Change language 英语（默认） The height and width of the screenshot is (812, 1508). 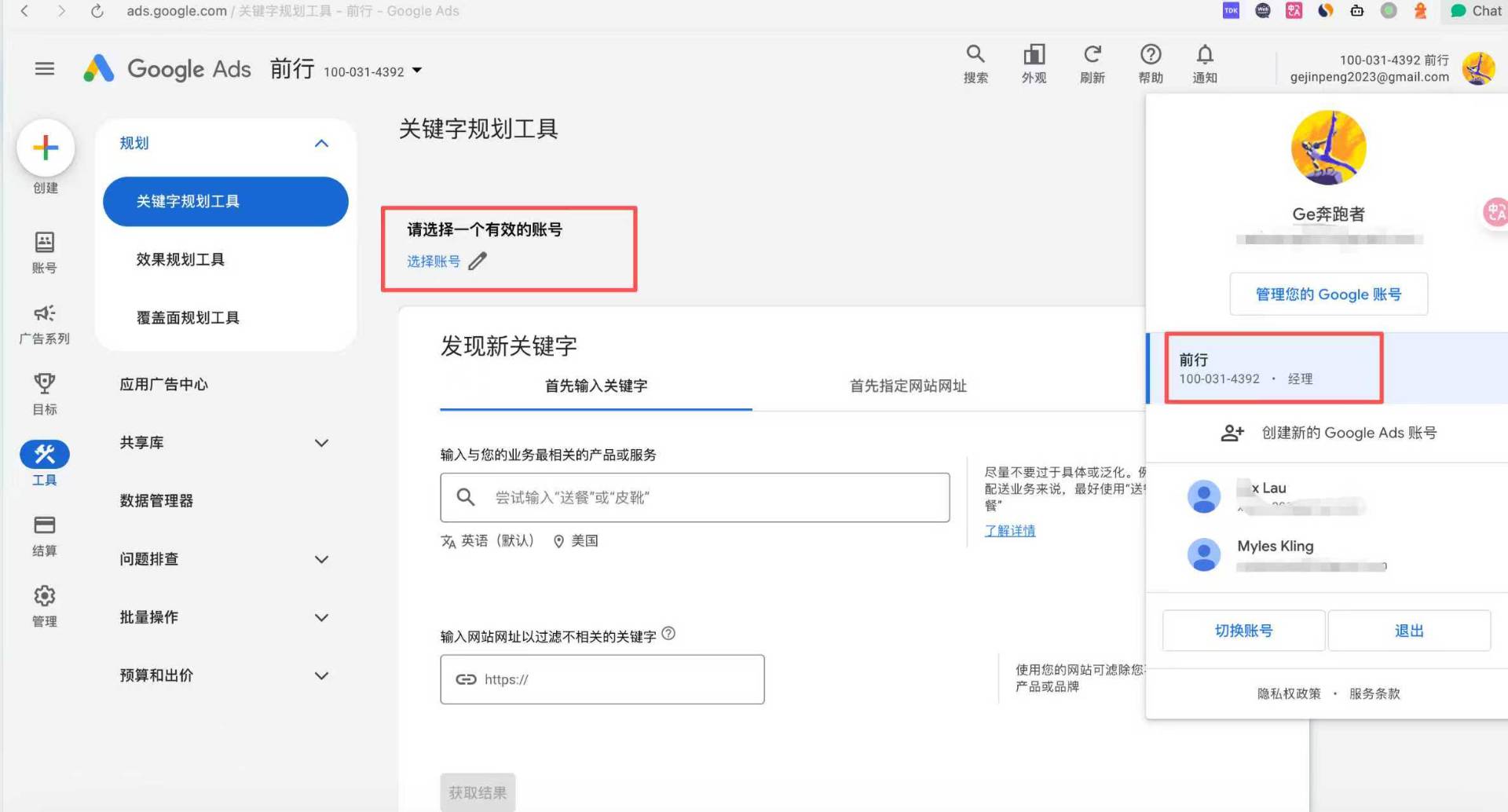click(x=488, y=541)
